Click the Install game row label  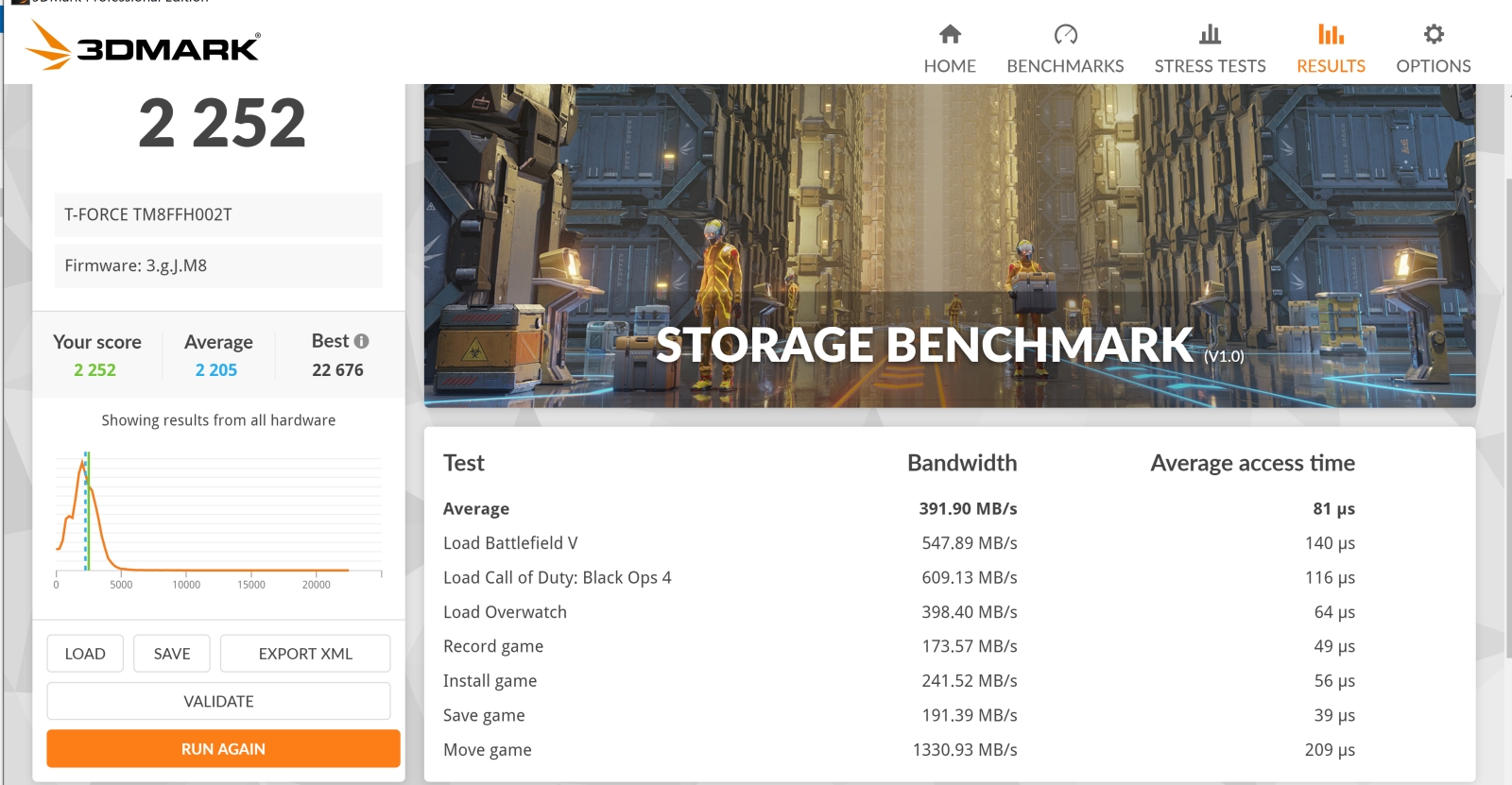tap(490, 681)
